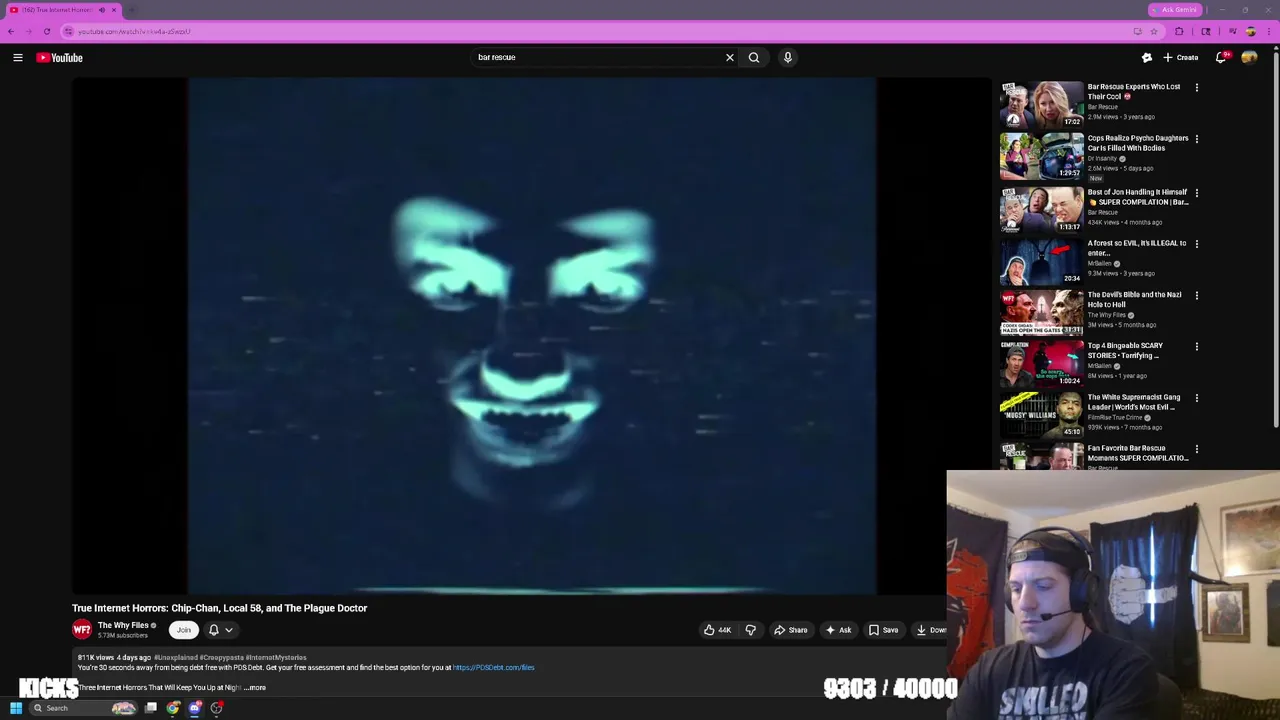This screenshot has height=720, width=1280.
Task: Close the True Internet Horrors tab
Action: pos(114,10)
